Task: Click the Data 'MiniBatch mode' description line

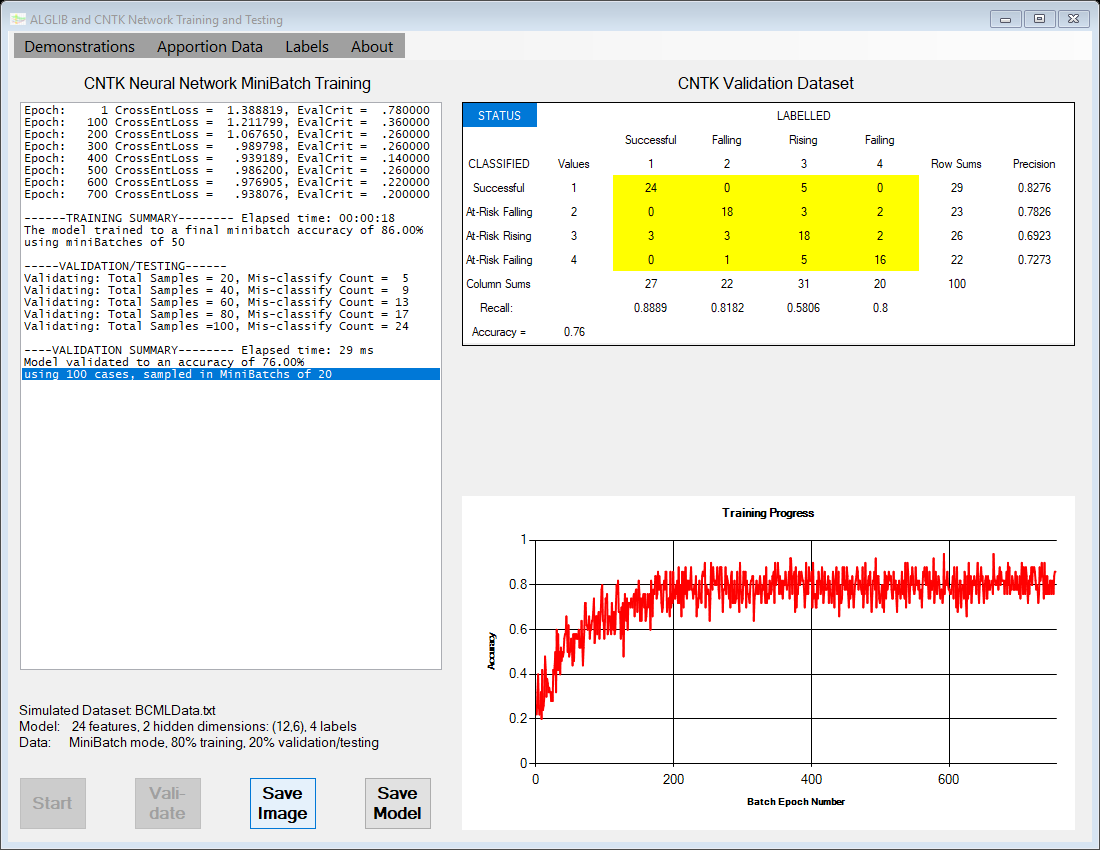Action: 199,743
